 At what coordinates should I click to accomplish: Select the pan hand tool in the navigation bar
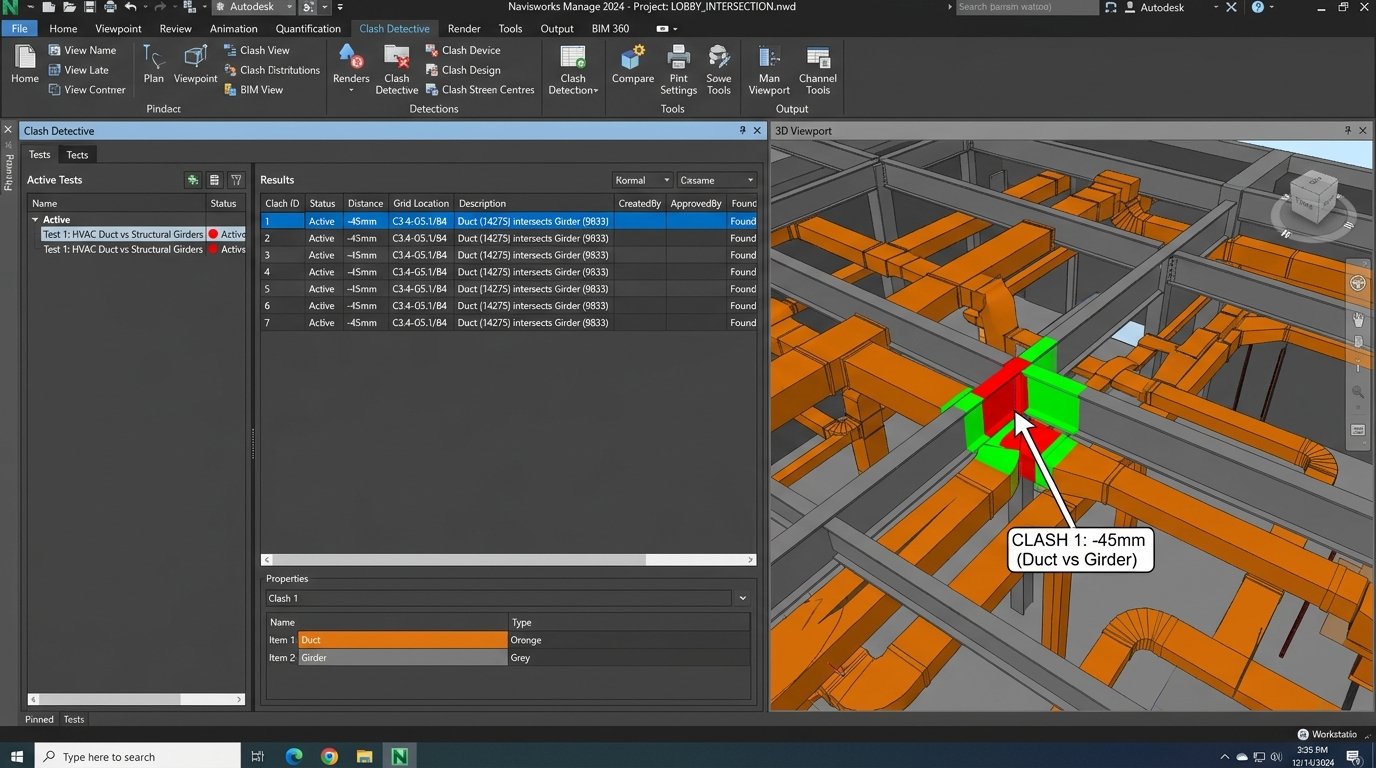point(1358,319)
